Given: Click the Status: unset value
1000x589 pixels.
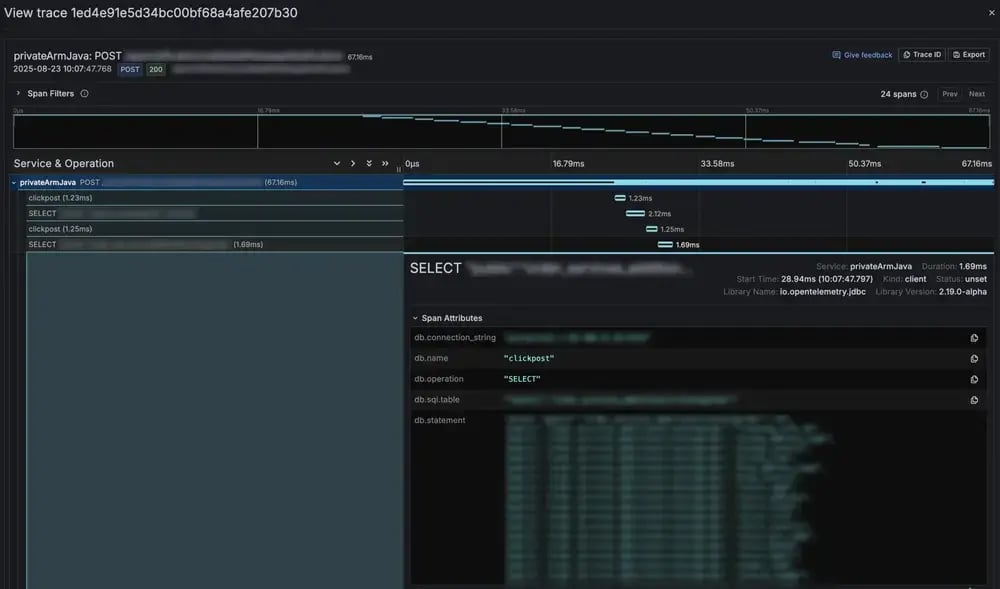Looking at the screenshot, I should point(976,279).
